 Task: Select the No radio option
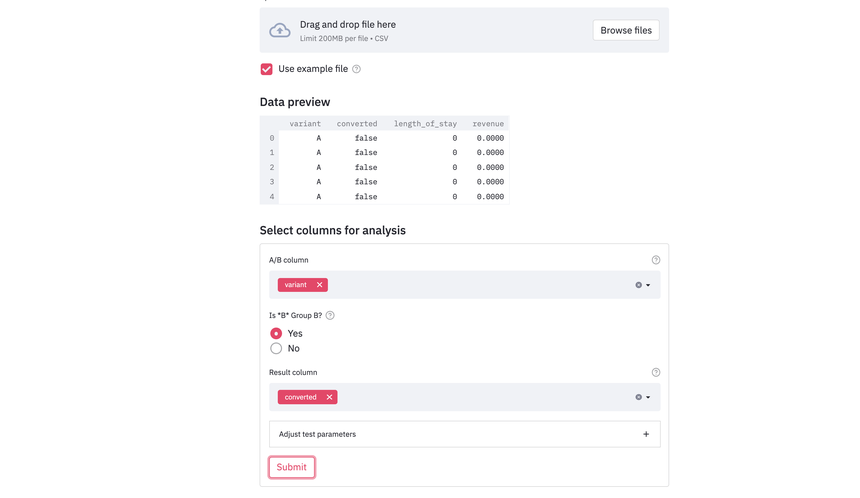coord(276,348)
